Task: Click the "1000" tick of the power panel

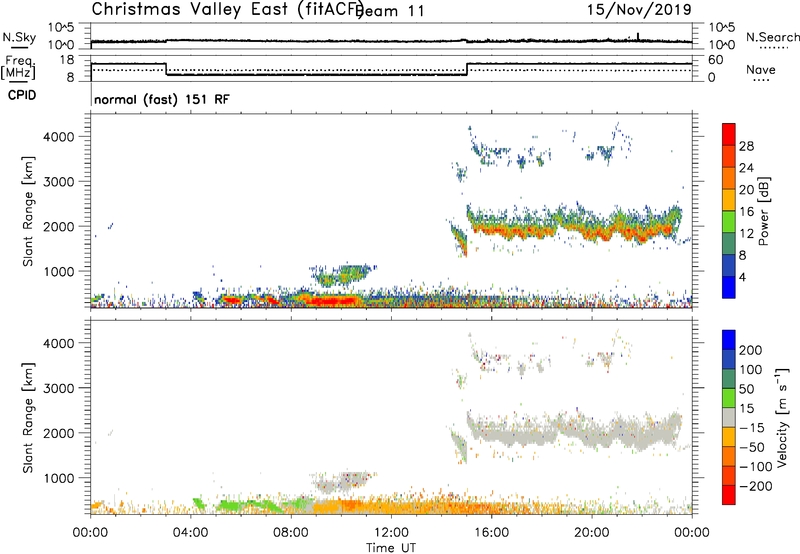Action: click(x=59, y=271)
